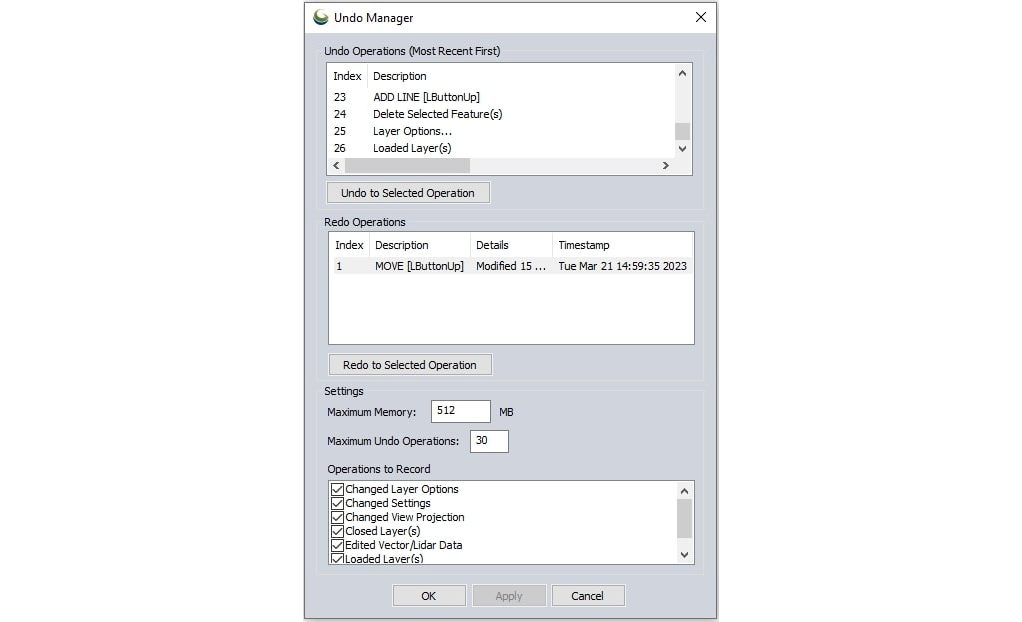The image size is (1022, 622).
Task: Toggle the Changed View Projection checkbox
Action: 337,517
